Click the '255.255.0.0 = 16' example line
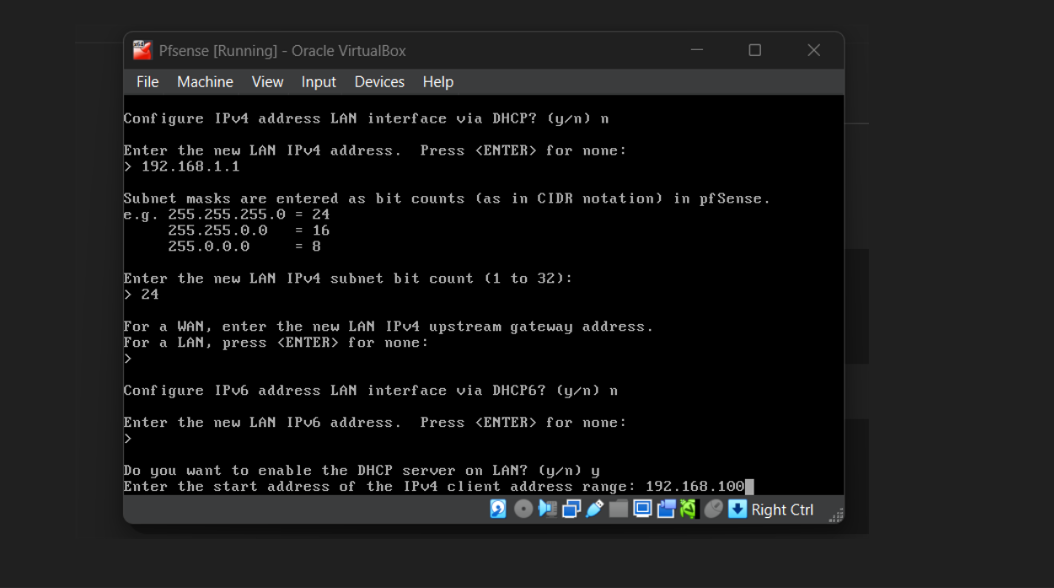 tap(249, 230)
